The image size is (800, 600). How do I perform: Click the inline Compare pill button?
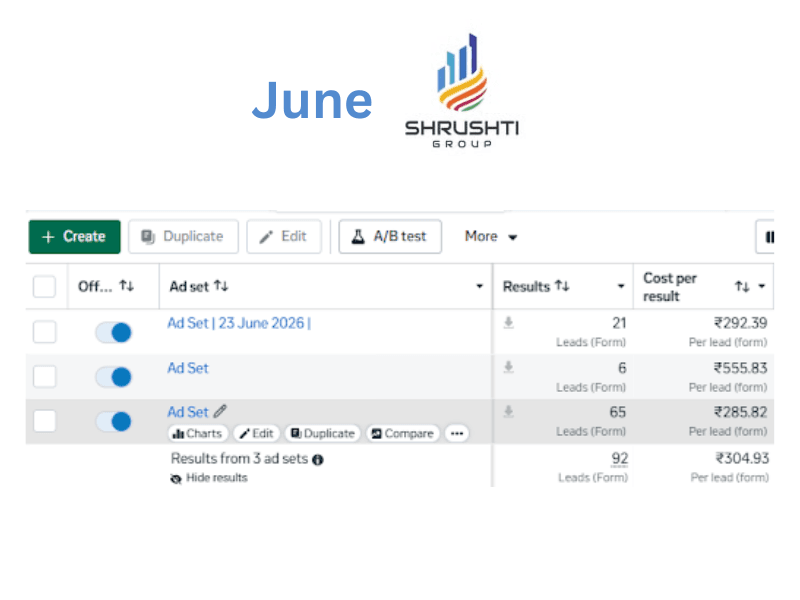pyautogui.click(x=403, y=434)
